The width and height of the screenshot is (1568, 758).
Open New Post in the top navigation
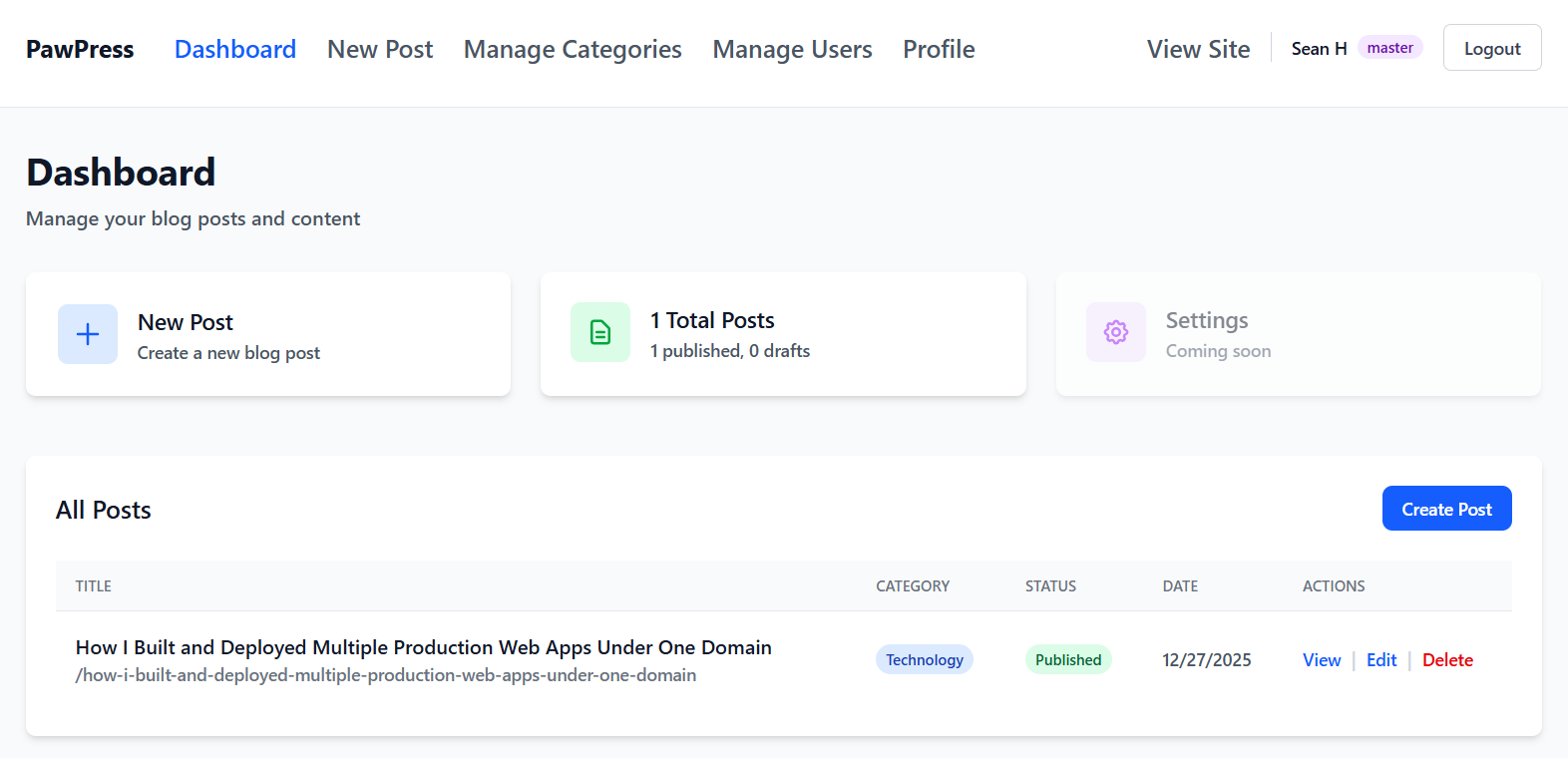coord(380,50)
